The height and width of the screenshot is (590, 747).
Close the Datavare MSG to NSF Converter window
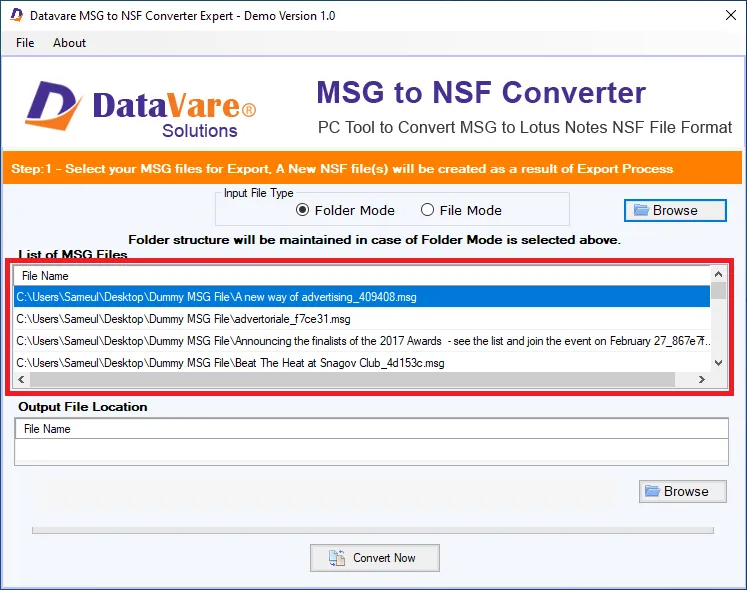[731, 15]
